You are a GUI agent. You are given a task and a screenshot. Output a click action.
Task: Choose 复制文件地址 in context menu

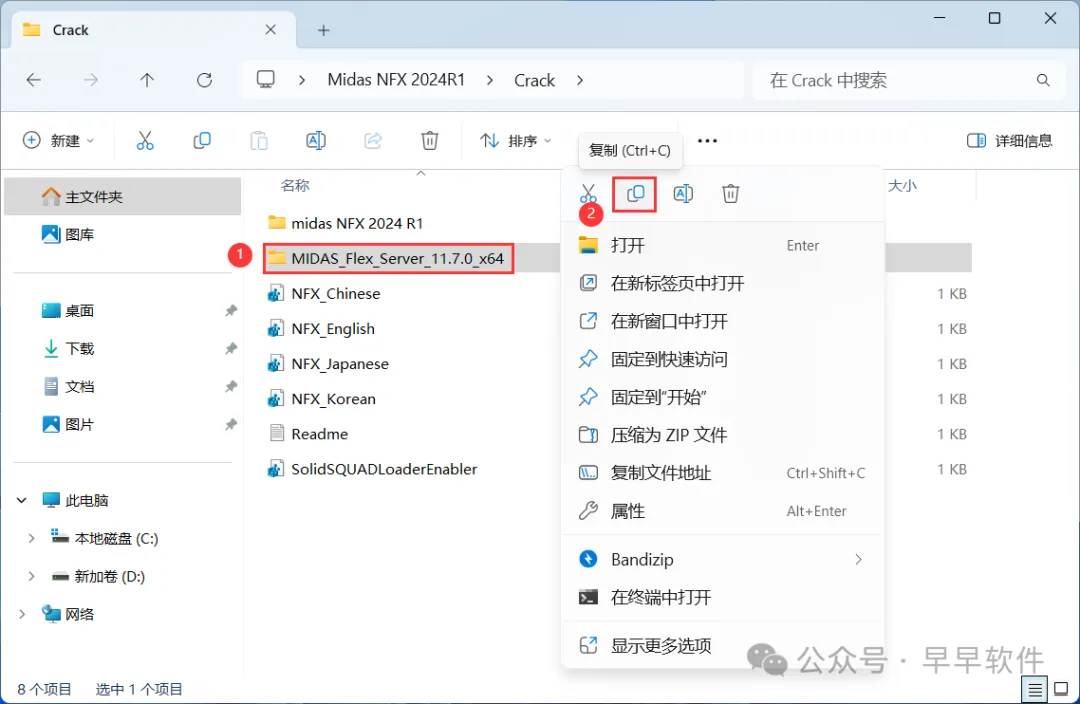pos(722,473)
